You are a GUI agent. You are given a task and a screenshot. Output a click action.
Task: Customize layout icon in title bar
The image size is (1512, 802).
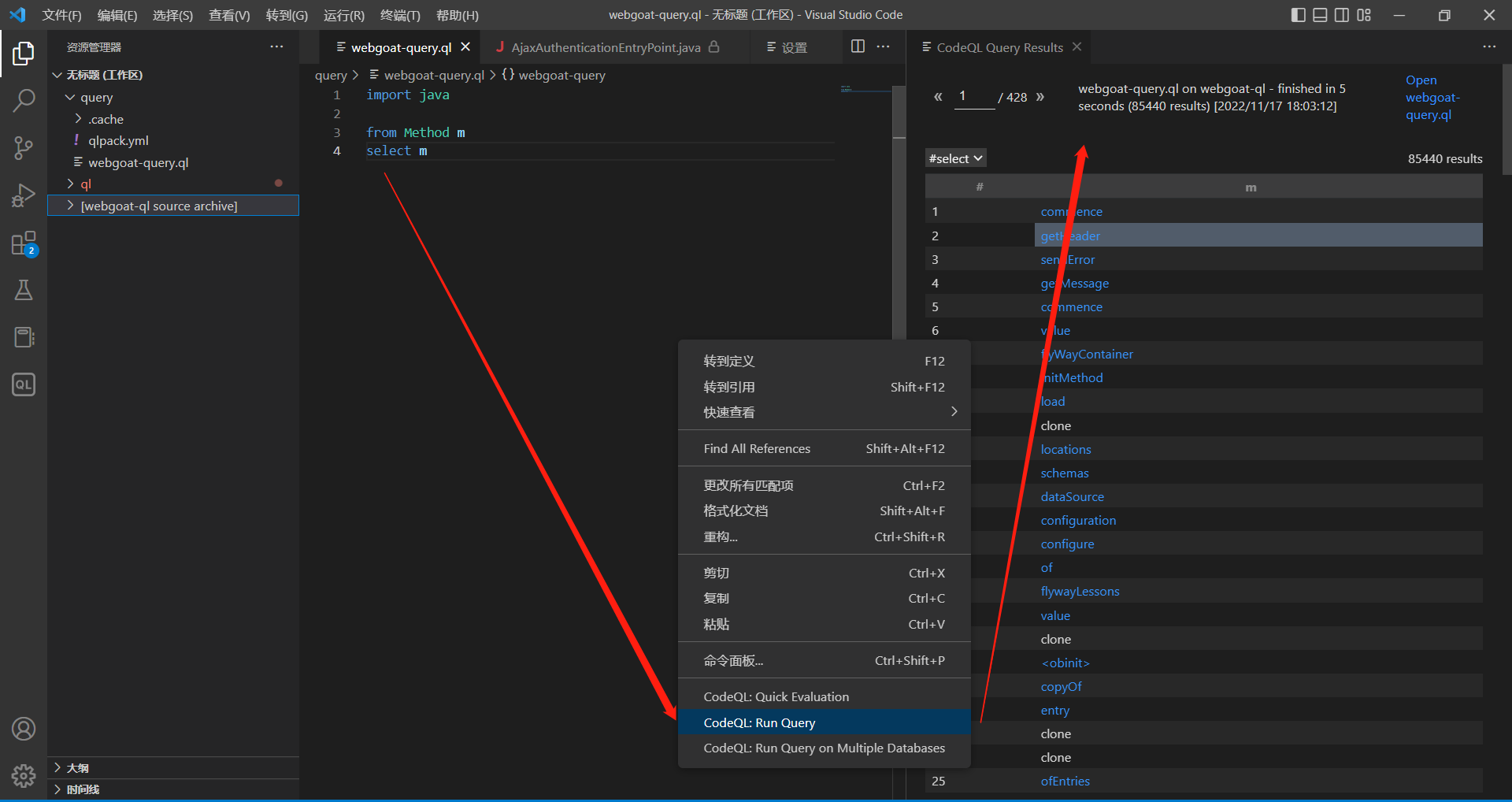(1364, 15)
